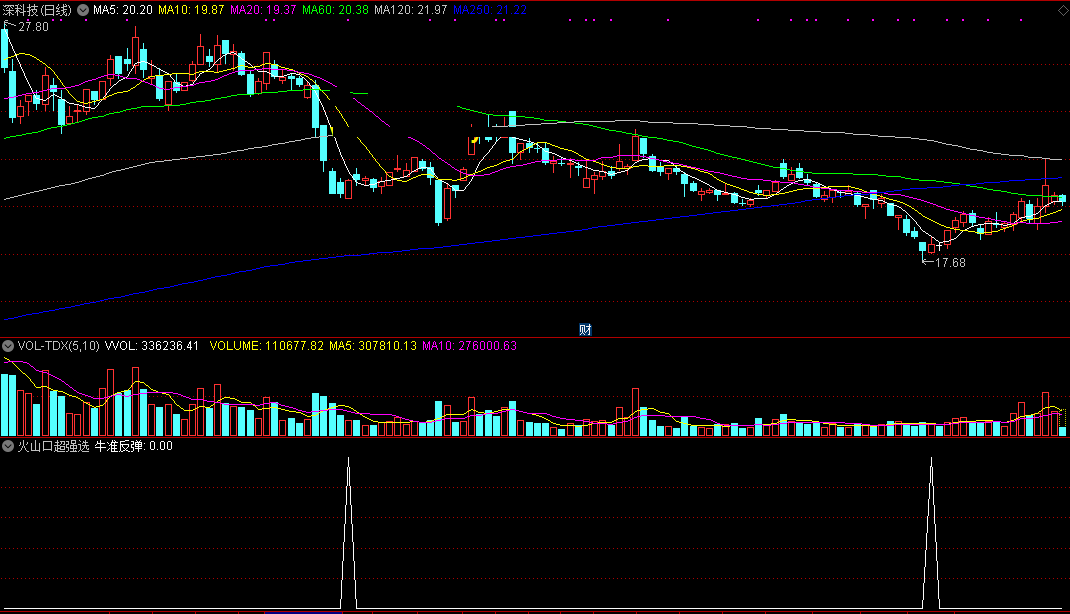
Task: Click the volume MA10: 276000.63 label
Action: [x=469, y=346]
